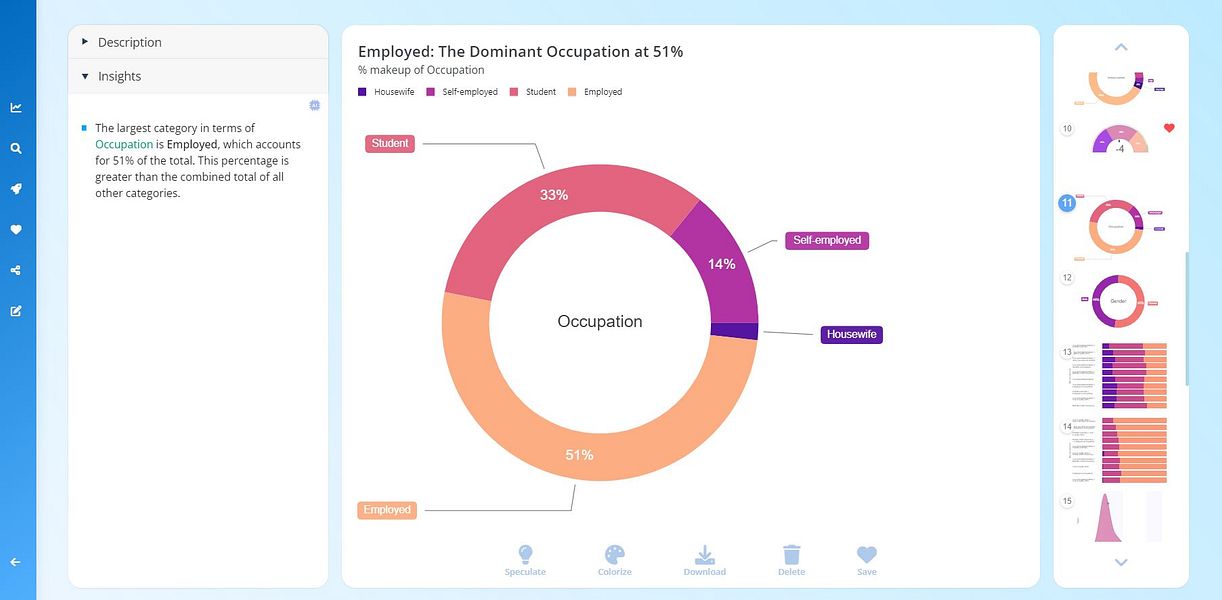Screen dimensions: 1222x600
Task: Save the chart with the heart icon
Action: (x=866, y=558)
